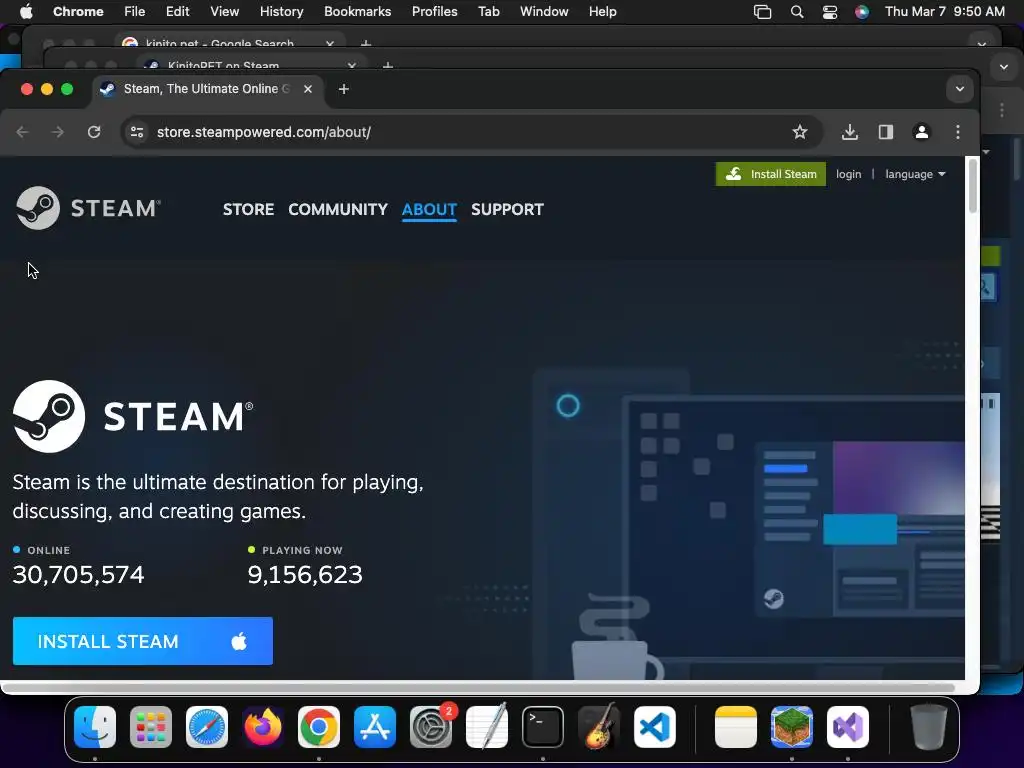Open the File menu
1024x768 pixels.
coord(135,12)
